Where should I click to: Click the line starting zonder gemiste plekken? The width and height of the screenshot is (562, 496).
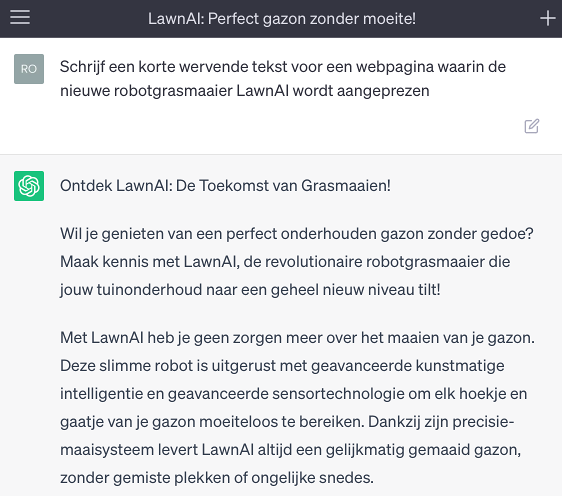217,478
